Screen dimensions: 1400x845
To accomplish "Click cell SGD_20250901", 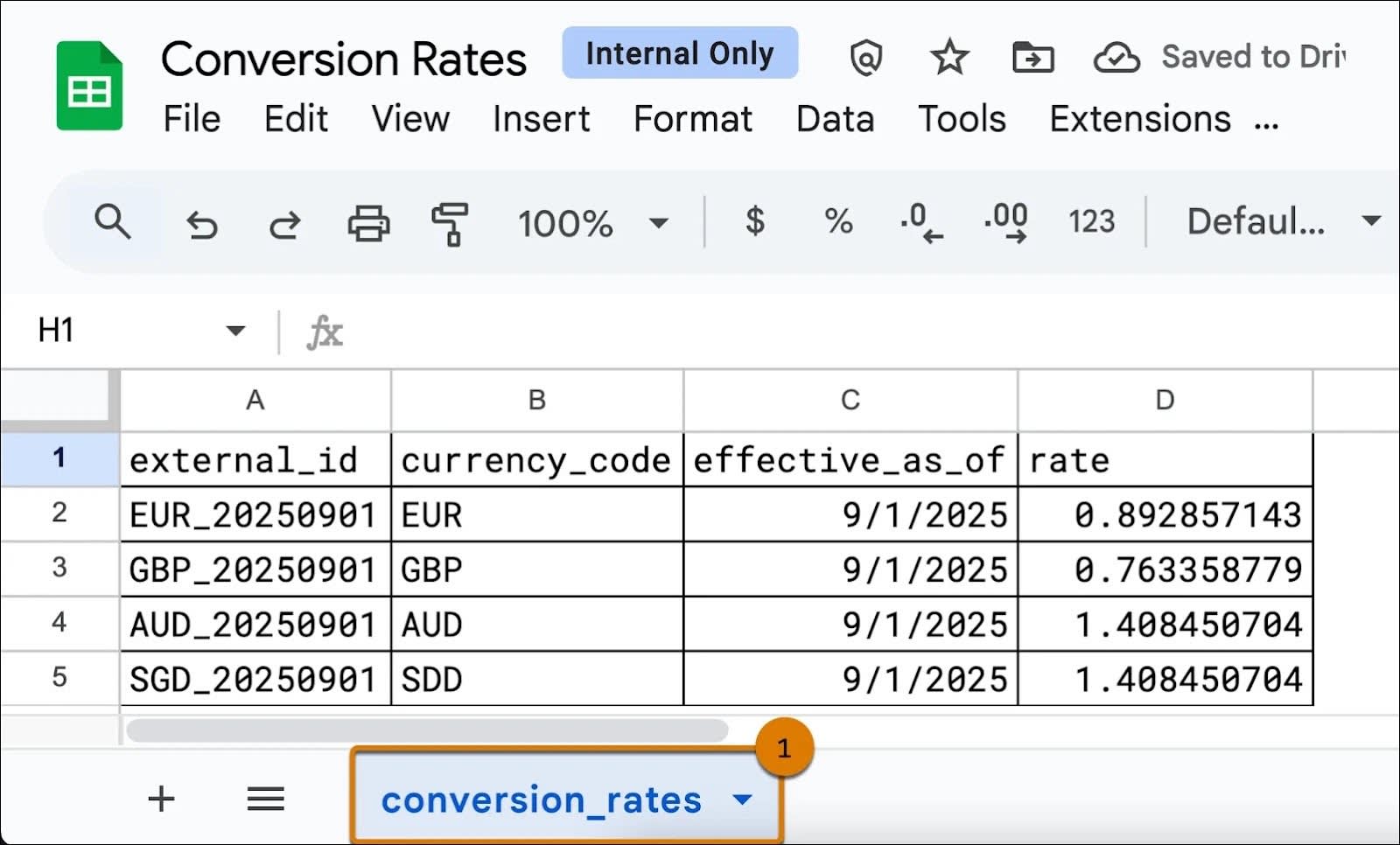I will pos(255,679).
